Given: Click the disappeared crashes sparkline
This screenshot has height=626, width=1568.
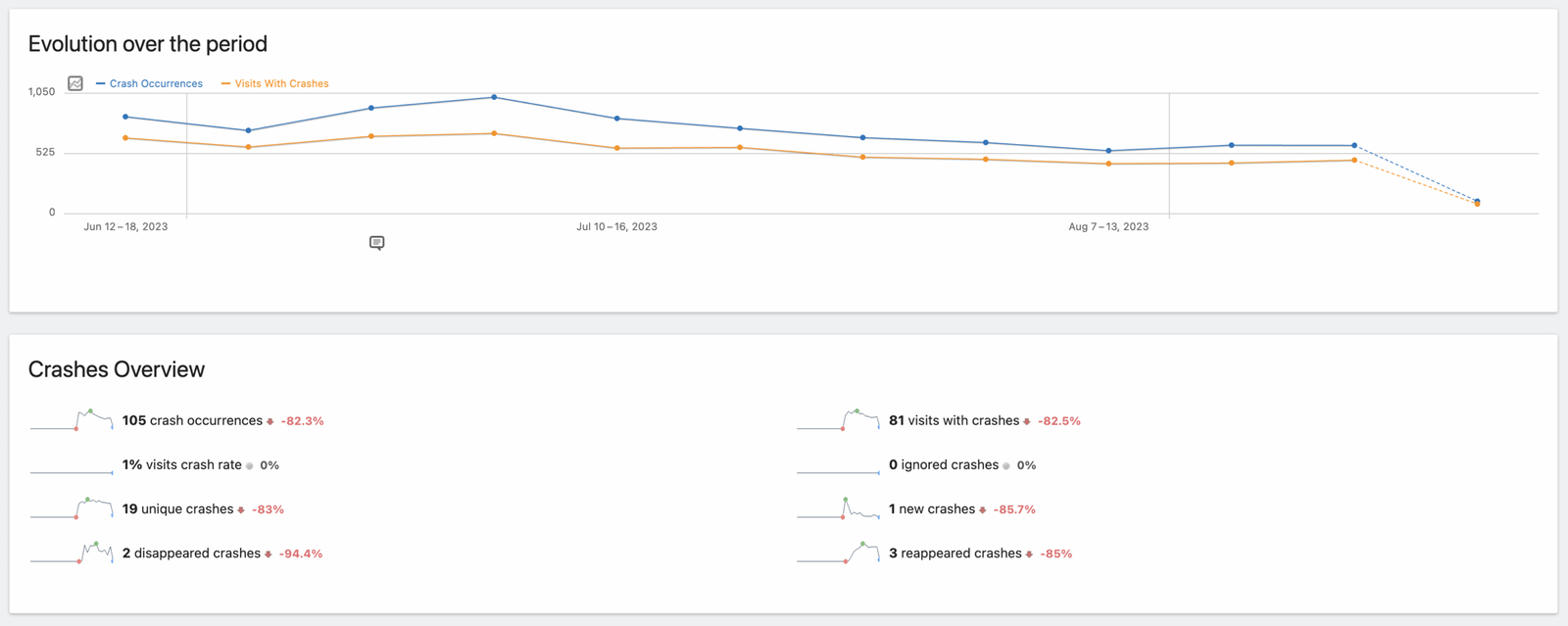Looking at the screenshot, I should tap(72, 554).
